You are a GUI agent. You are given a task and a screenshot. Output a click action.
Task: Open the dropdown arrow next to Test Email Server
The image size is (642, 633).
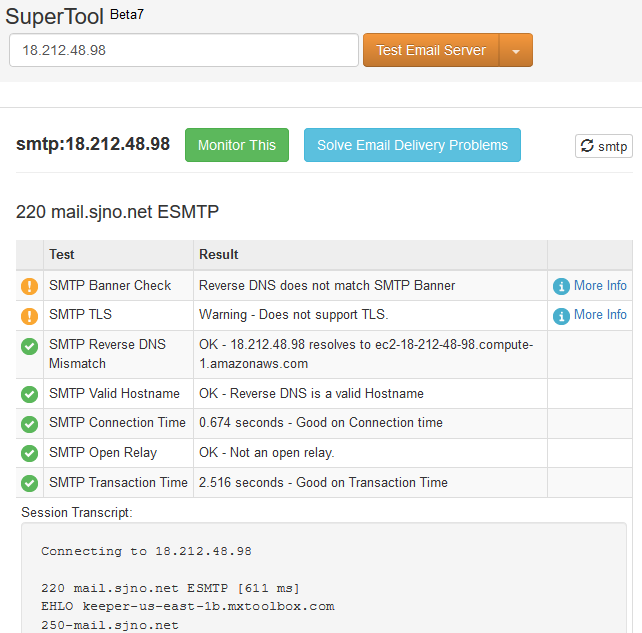tap(516, 50)
